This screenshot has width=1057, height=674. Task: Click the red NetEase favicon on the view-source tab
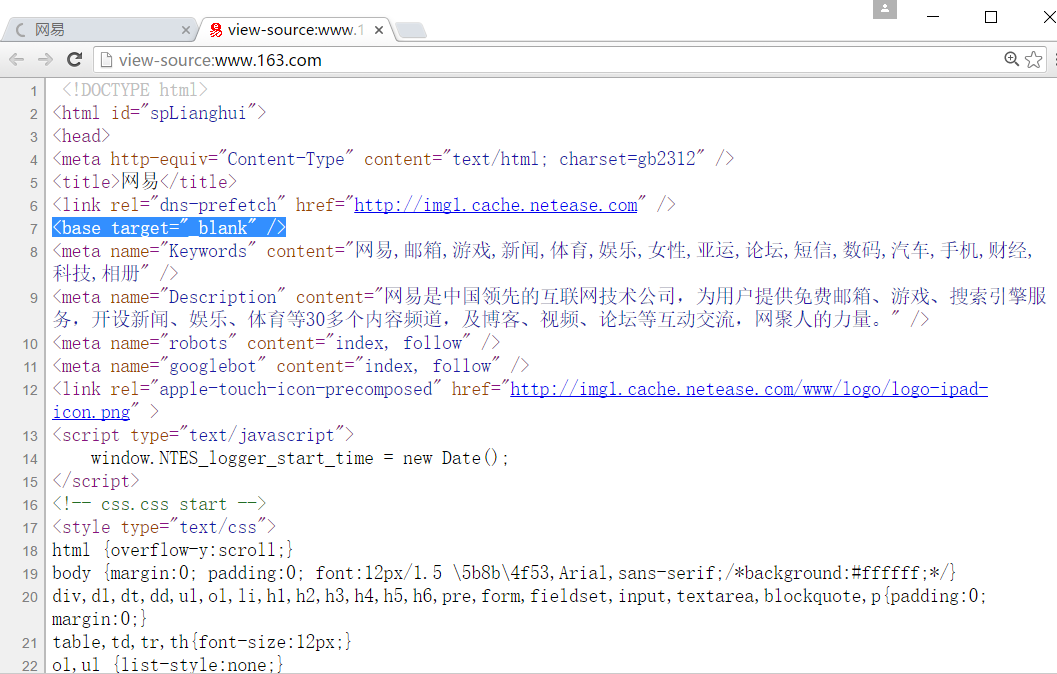coord(216,30)
